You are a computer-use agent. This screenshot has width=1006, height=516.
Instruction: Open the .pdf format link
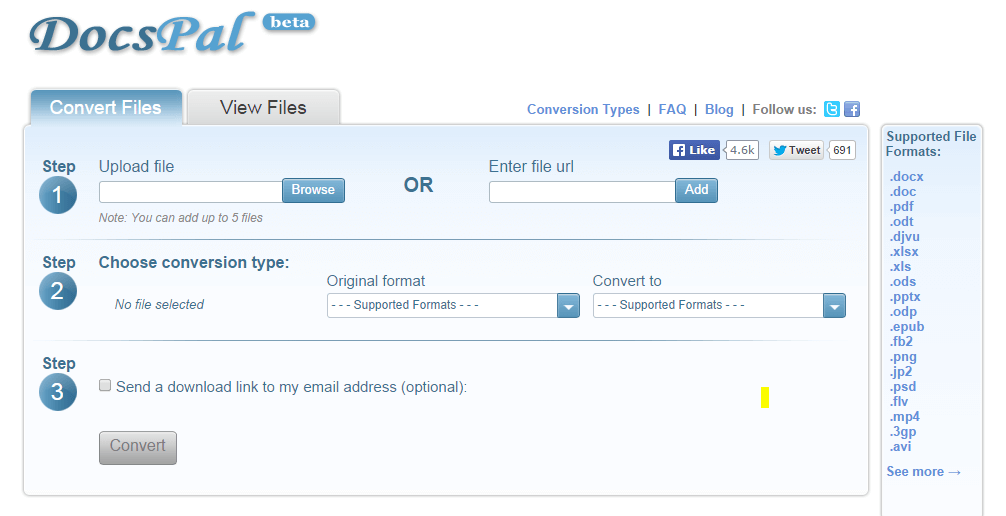(x=901, y=207)
